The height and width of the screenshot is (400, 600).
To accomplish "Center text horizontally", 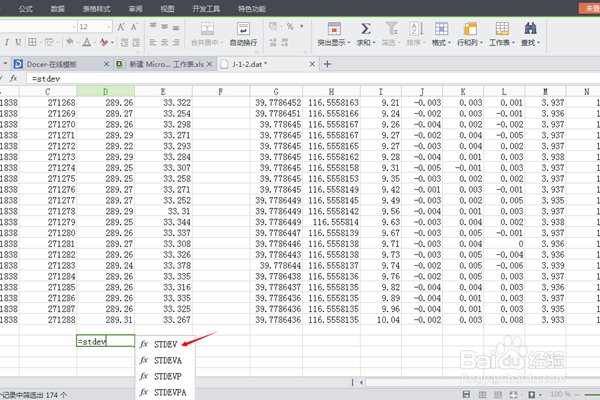I will (x=165, y=42).
